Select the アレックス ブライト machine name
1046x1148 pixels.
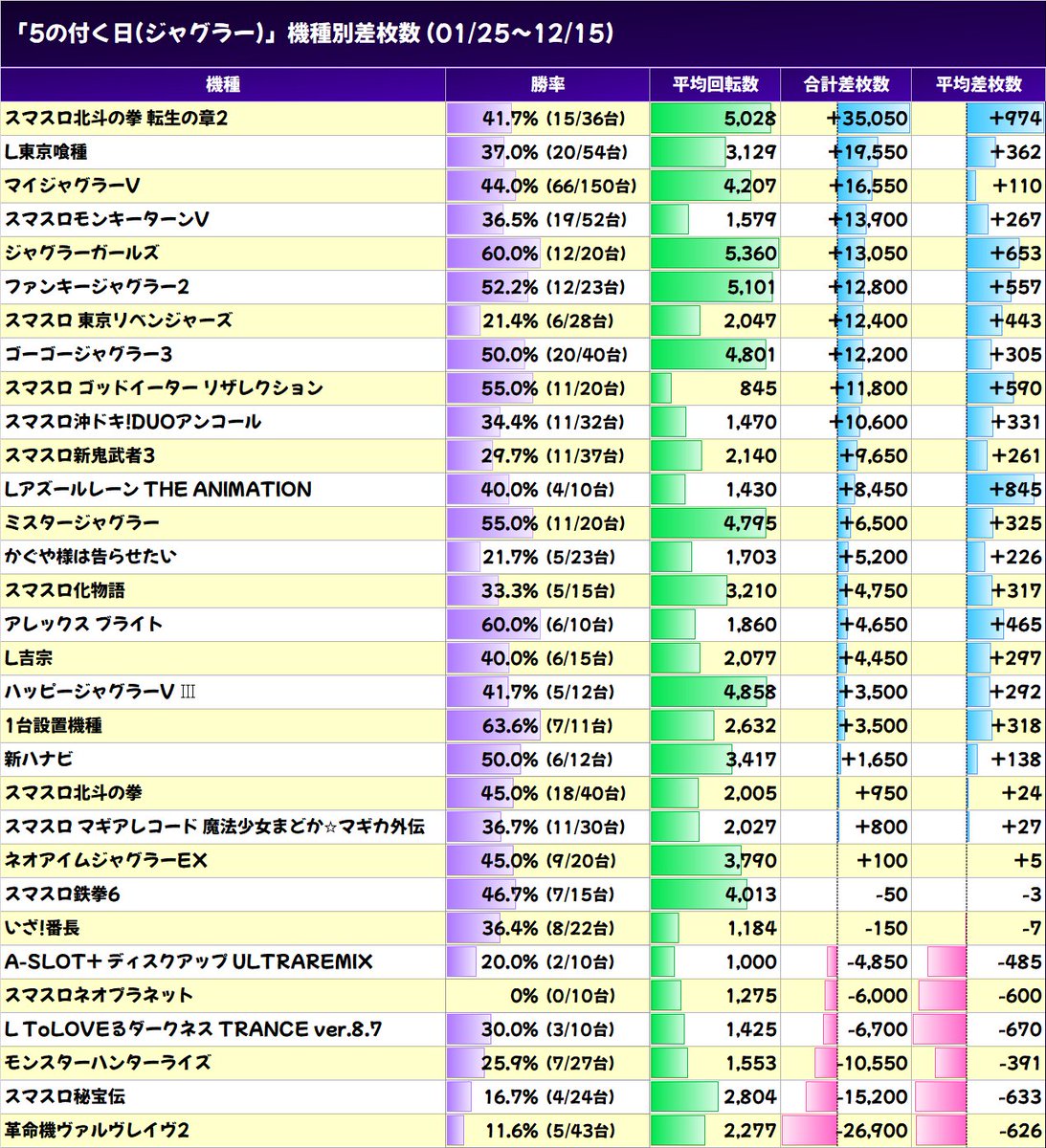(x=83, y=625)
